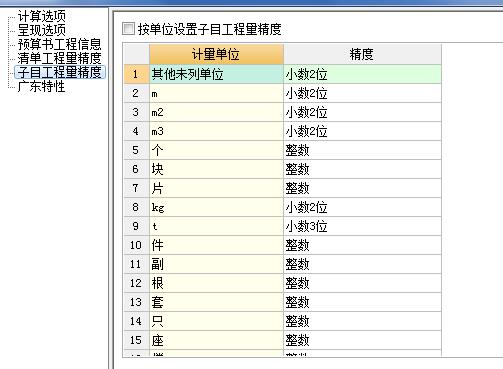
Task: Click row number 15 header
Action: 136,340
